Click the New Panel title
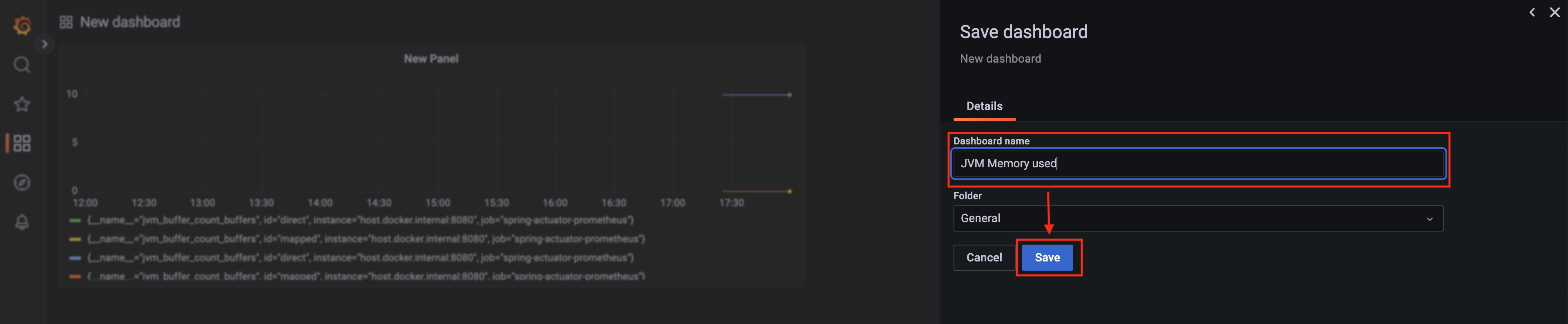The image size is (1568, 324). 431,59
